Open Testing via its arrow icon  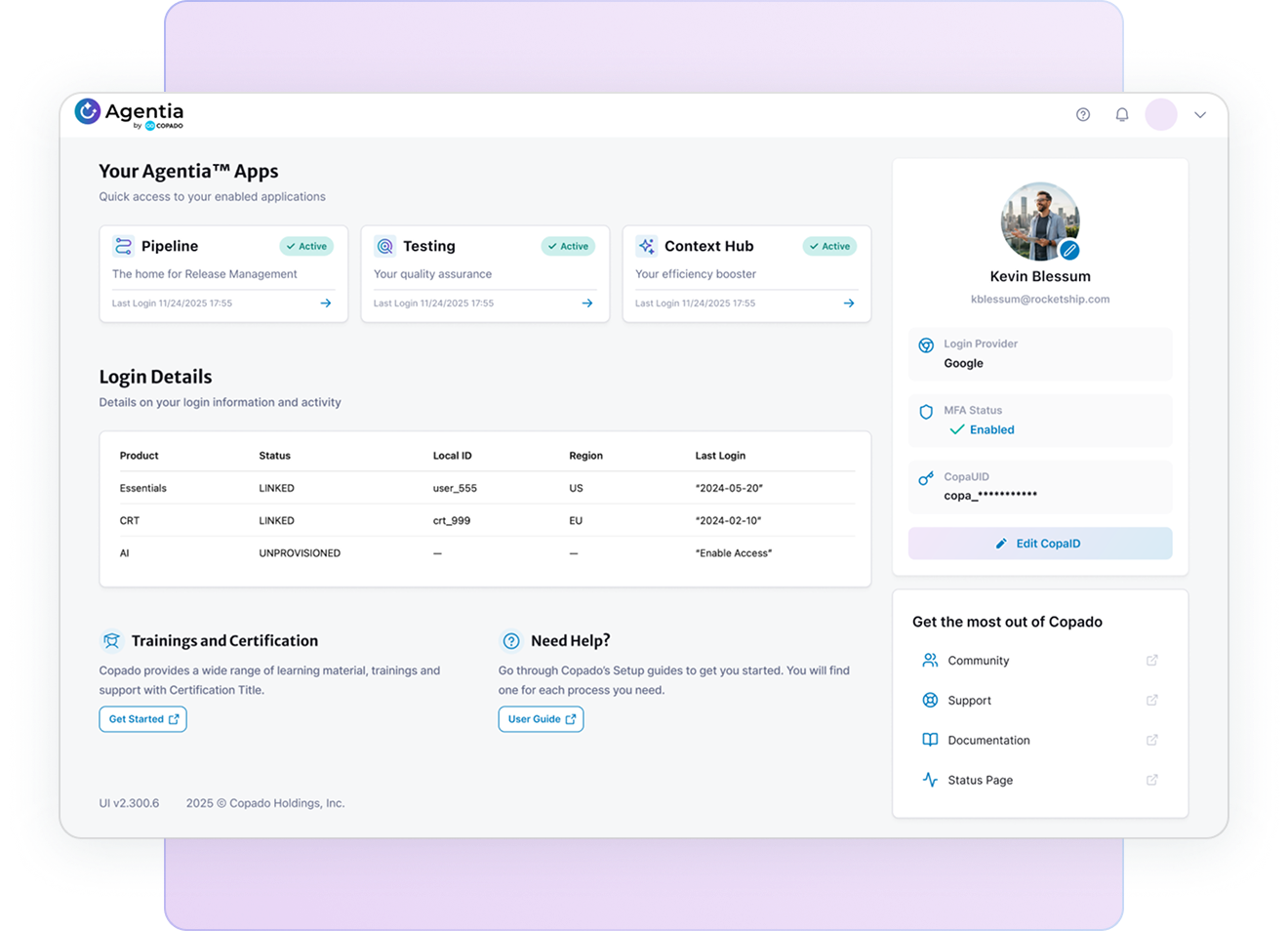pos(587,304)
